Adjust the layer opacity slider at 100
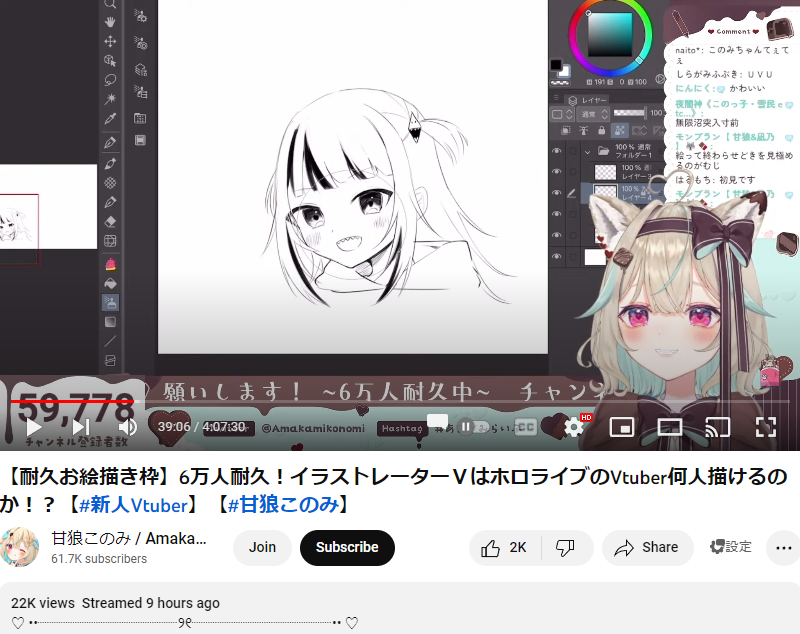800x634 pixels. coord(629,113)
